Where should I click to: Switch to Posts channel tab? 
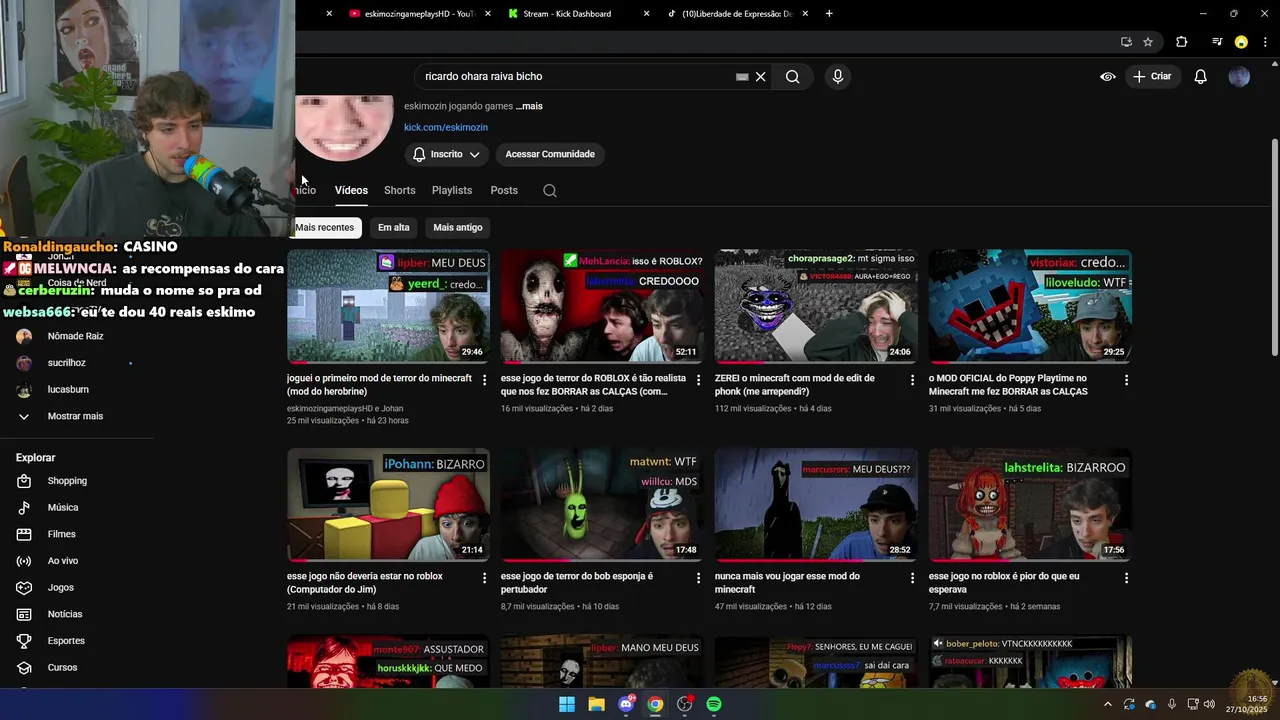504,191
